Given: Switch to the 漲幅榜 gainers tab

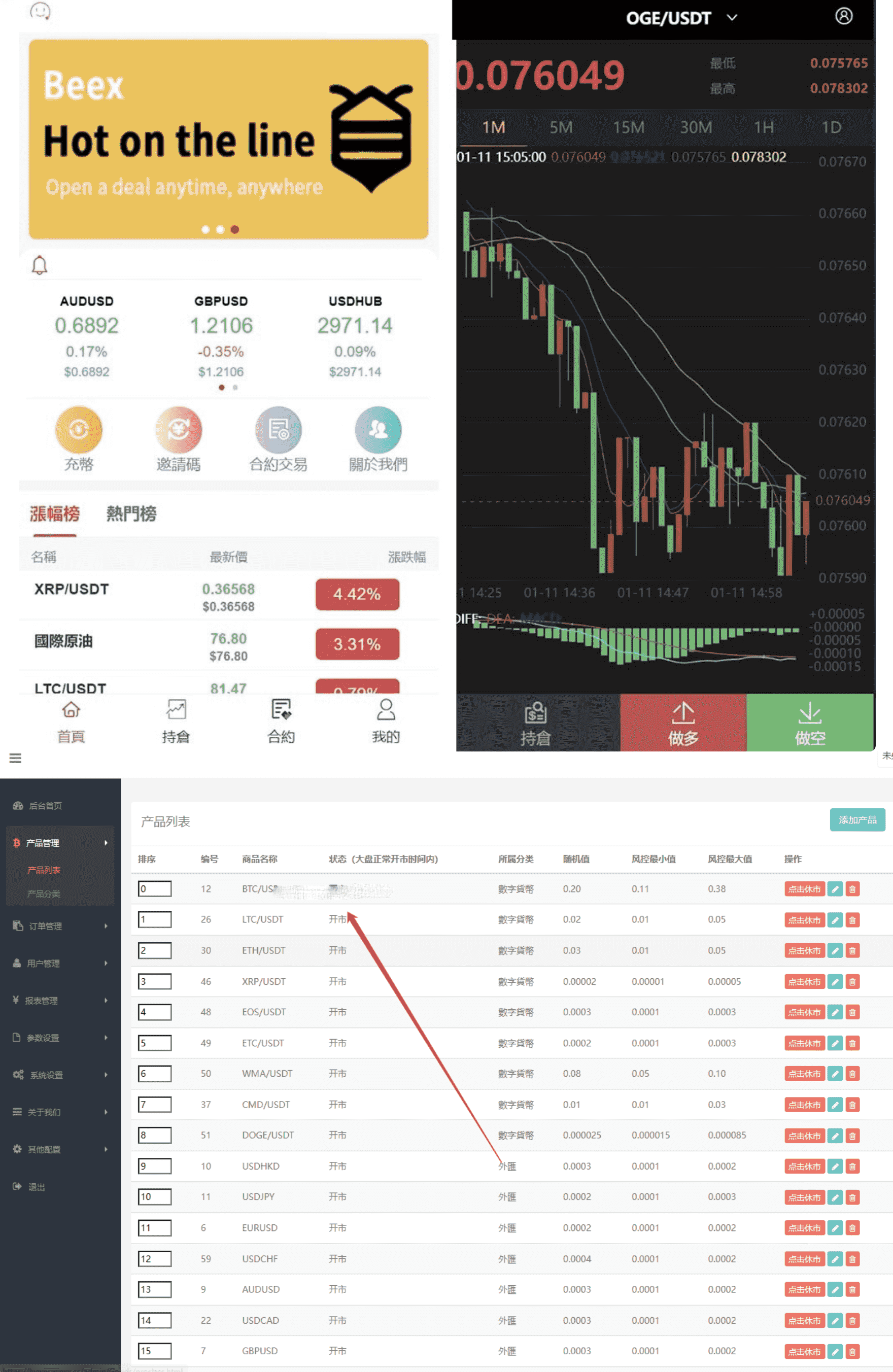Looking at the screenshot, I should (x=55, y=513).
